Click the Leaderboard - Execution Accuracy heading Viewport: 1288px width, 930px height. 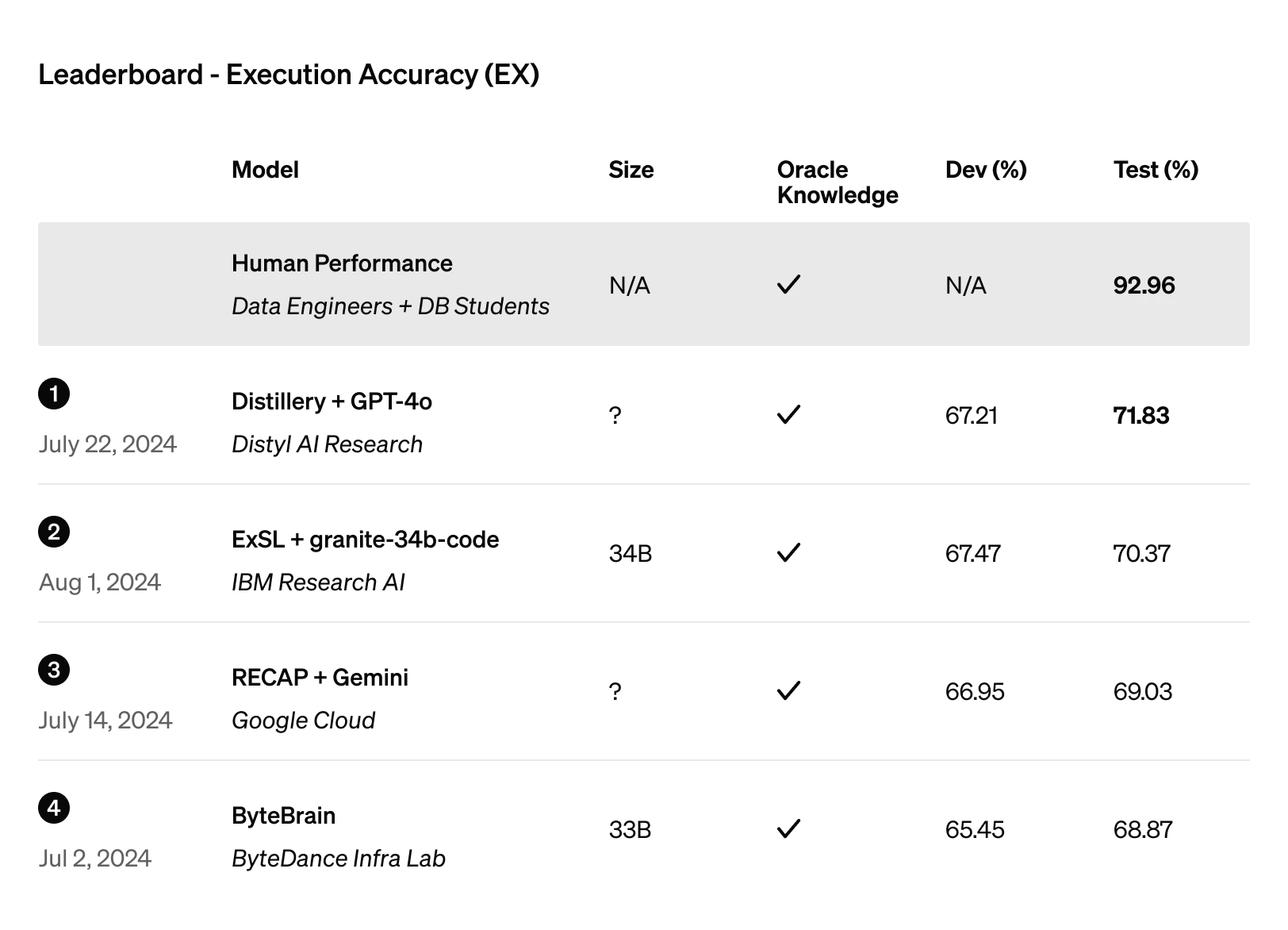[x=289, y=75]
